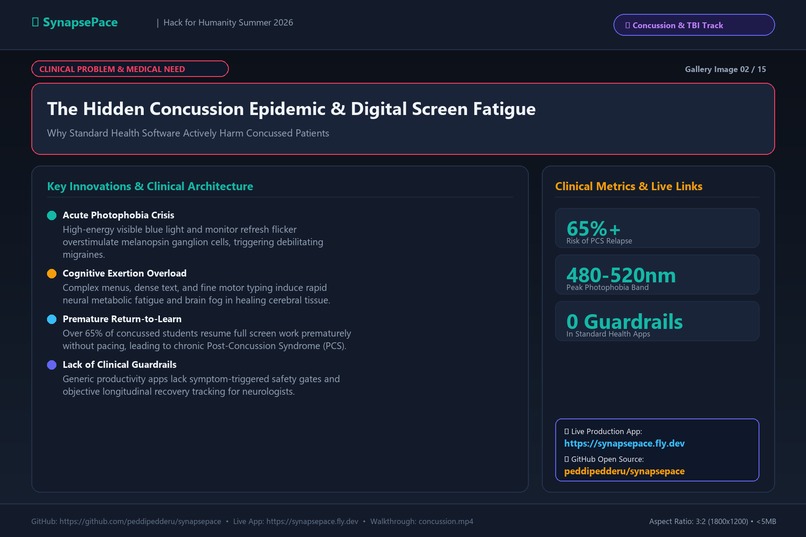Screen dimensions: 806x537
Task: Click the Clinical Problem & Medical Need tag
Action: (130, 69)
